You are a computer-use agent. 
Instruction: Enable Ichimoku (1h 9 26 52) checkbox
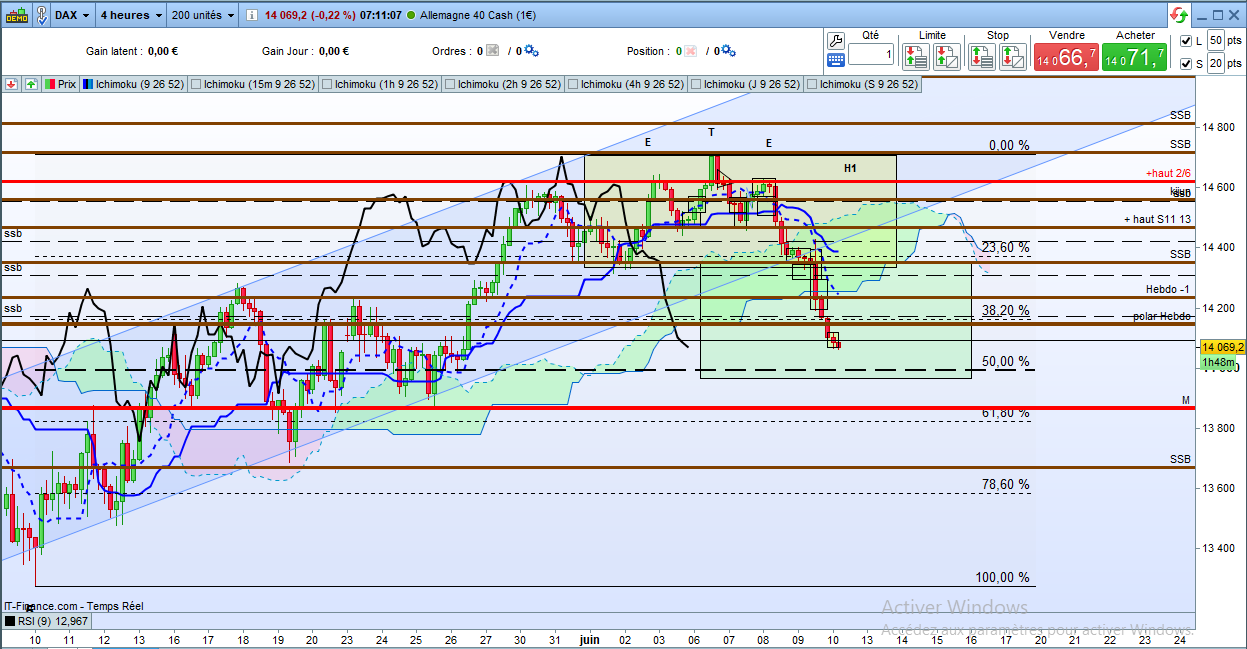326,85
